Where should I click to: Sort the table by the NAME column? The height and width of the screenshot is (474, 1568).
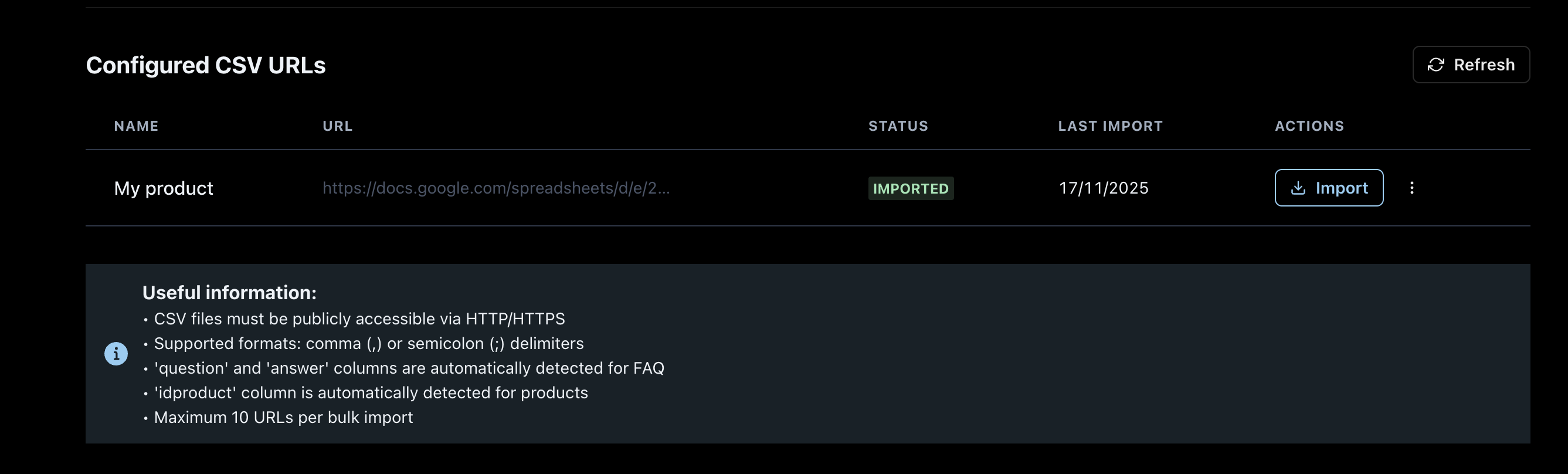pyautogui.click(x=135, y=126)
